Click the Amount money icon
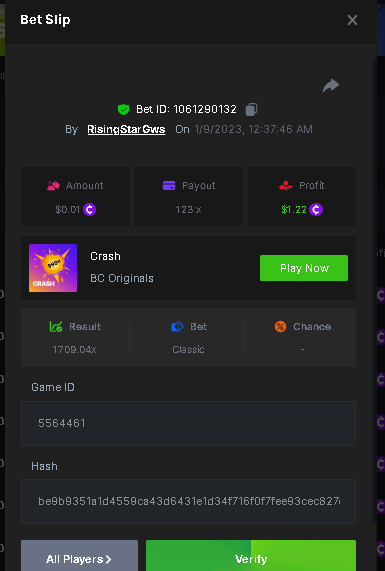This screenshot has height=571, width=385. 53,186
